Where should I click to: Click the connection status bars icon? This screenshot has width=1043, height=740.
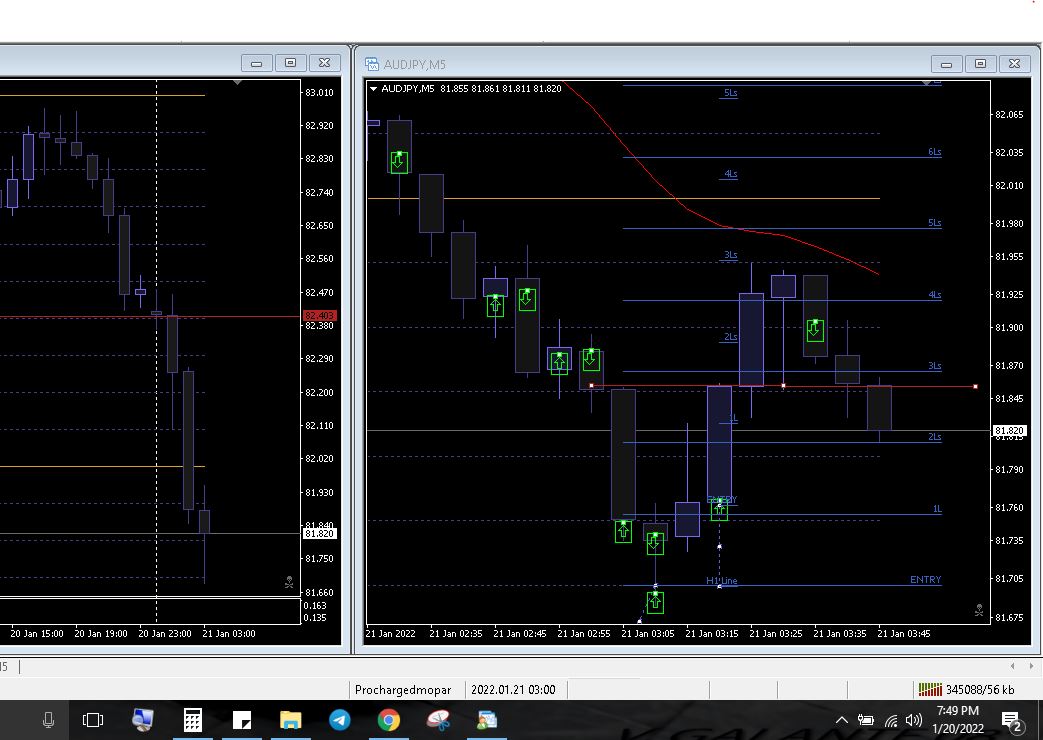(x=930, y=689)
